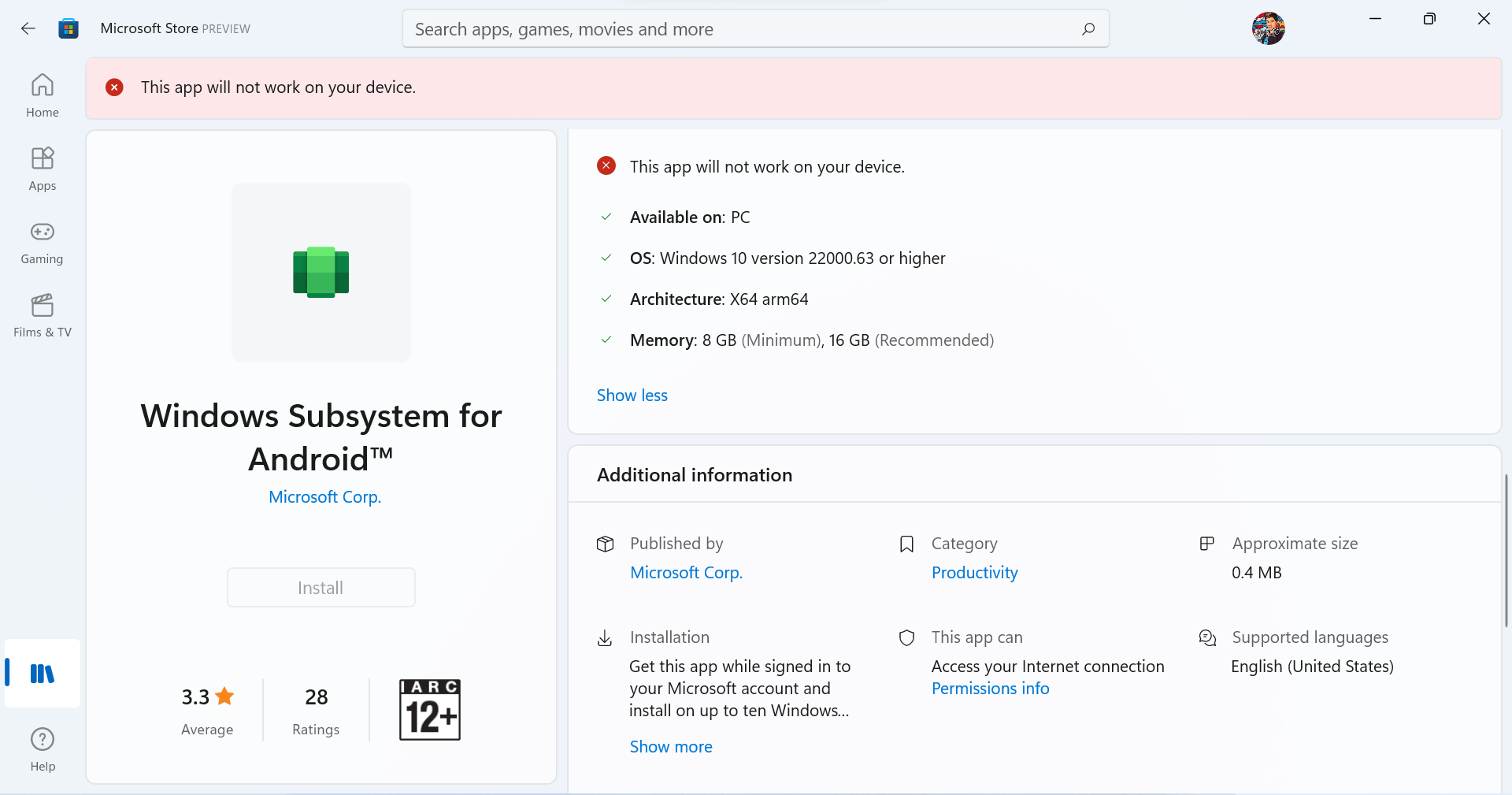
Task: Click checkmark next to OS requirement
Action: (x=606, y=258)
